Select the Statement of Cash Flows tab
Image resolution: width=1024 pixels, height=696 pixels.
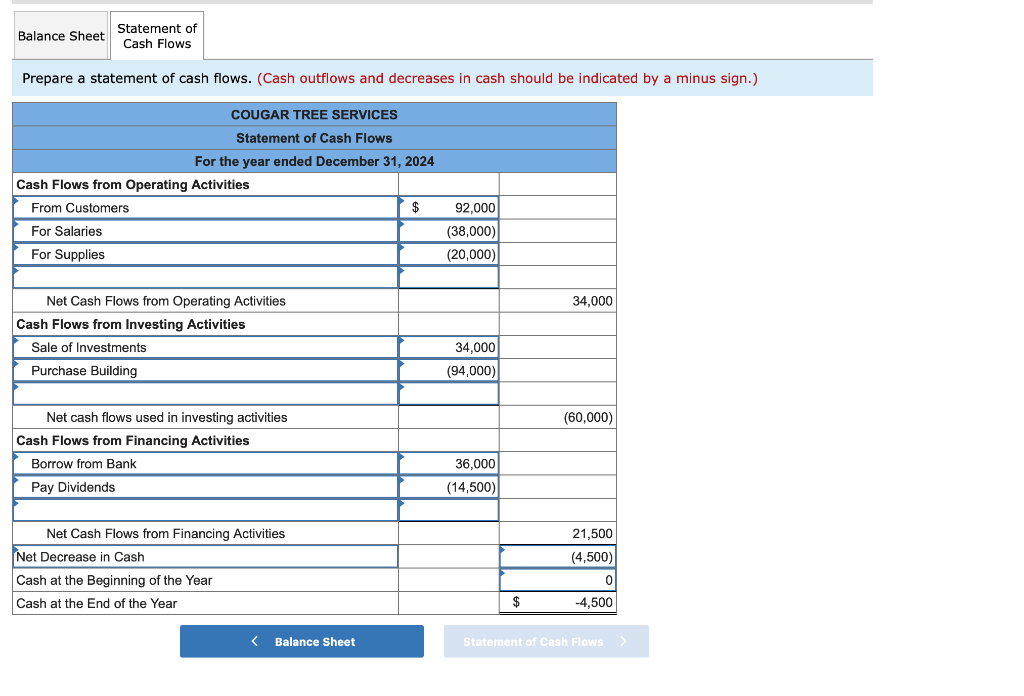click(x=156, y=35)
